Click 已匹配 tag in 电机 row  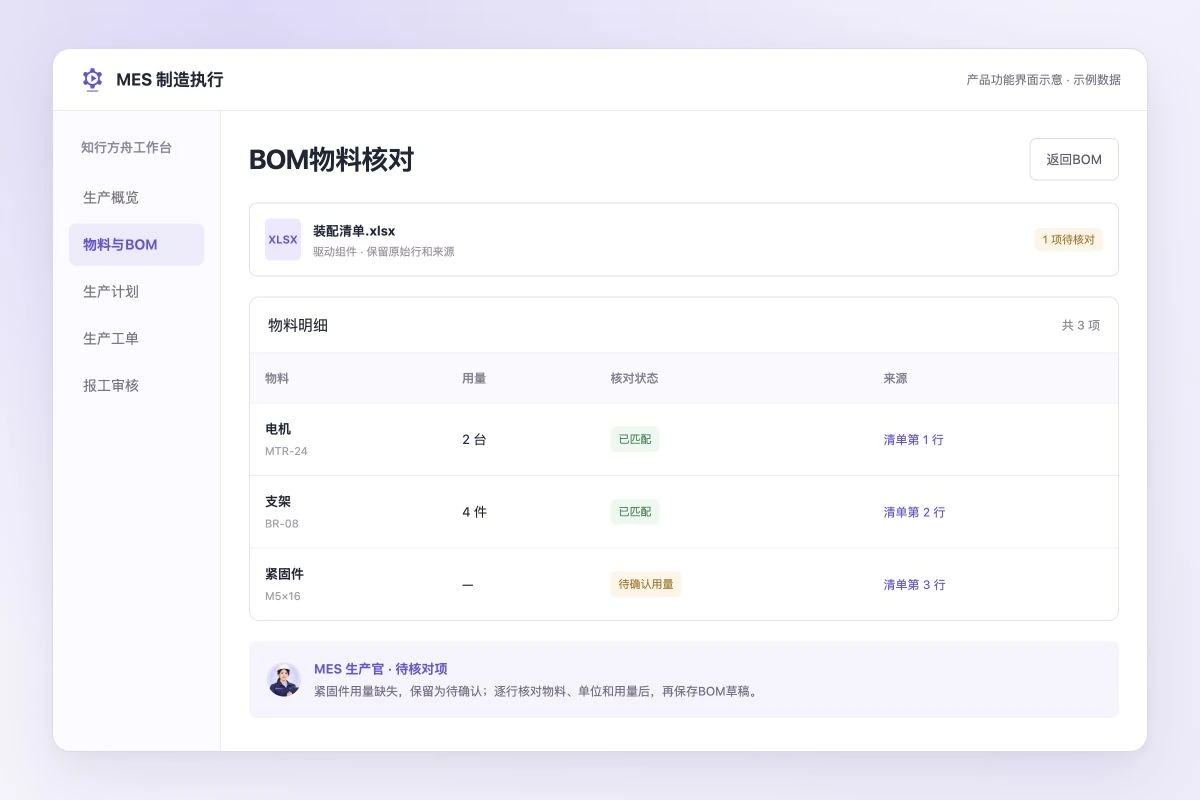pyautogui.click(x=635, y=440)
